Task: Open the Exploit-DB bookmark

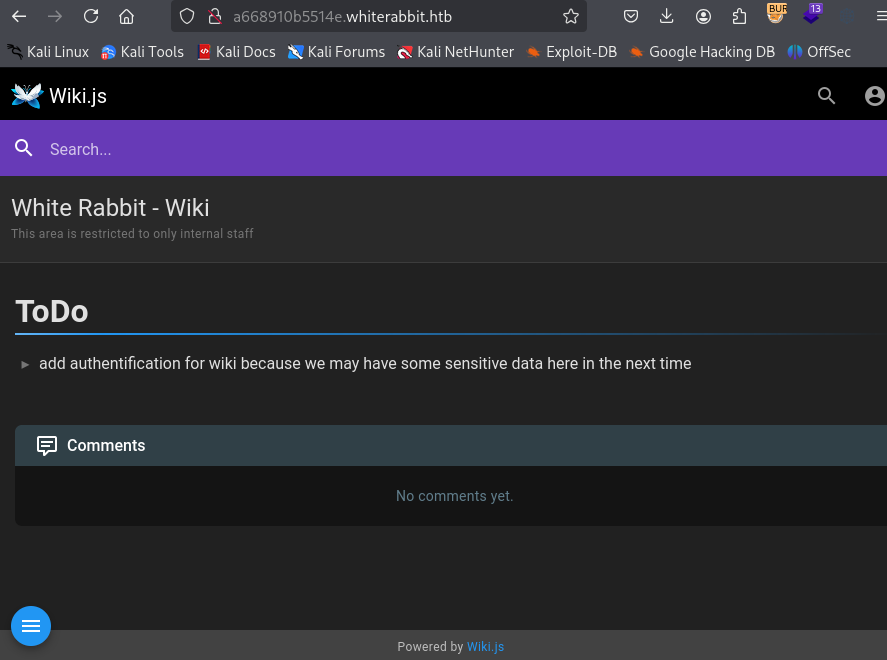Action: 571,52
